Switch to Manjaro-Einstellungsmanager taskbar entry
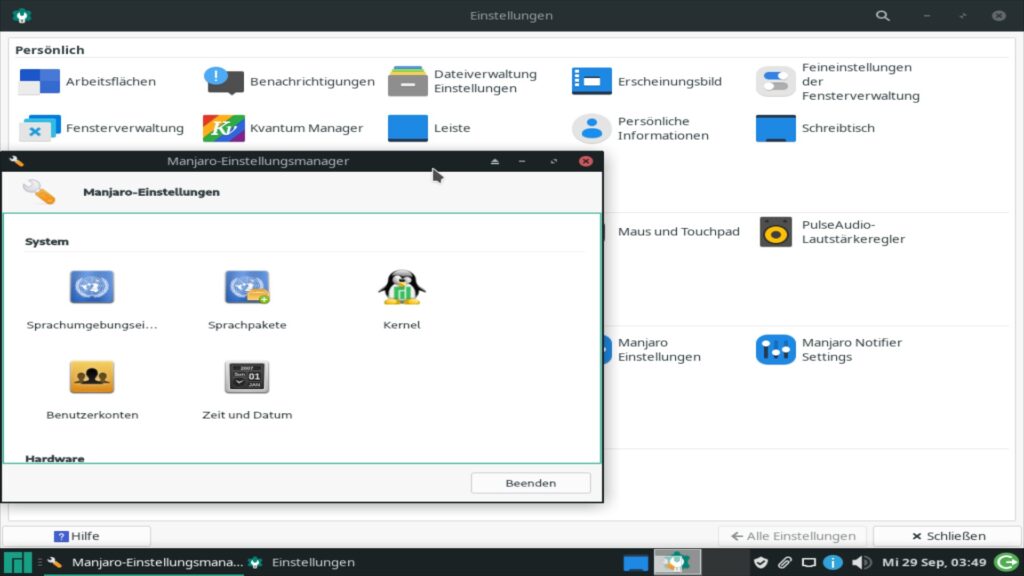This screenshot has height=576, width=1024. tap(146, 562)
